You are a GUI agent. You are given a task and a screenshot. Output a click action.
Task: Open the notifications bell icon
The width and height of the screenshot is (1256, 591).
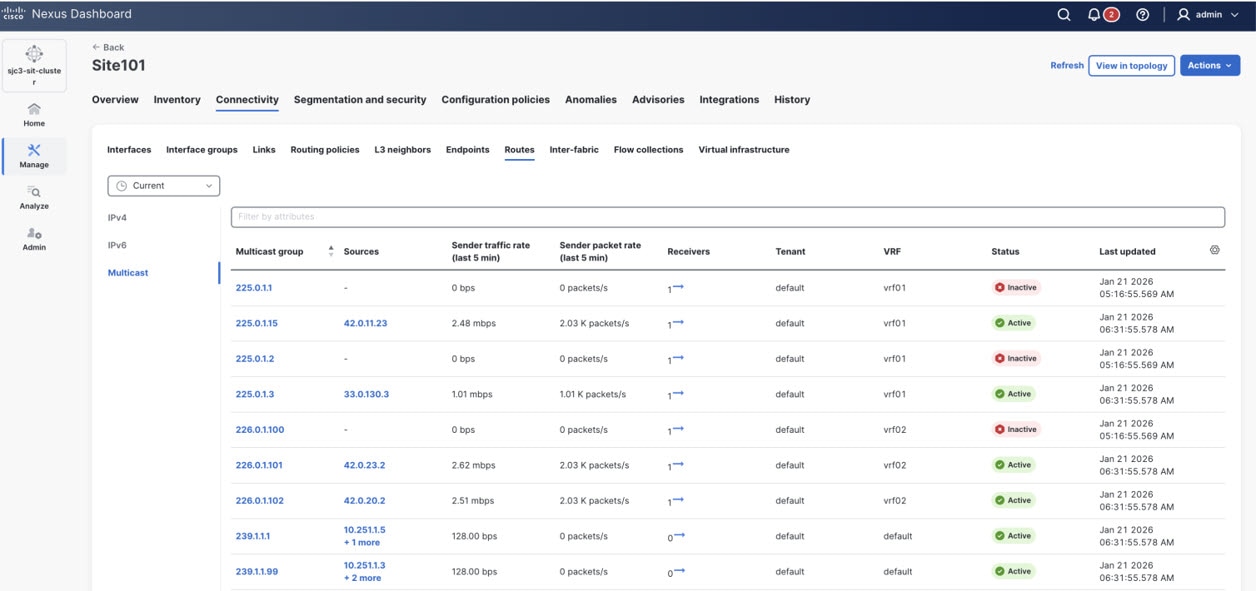point(1094,15)
